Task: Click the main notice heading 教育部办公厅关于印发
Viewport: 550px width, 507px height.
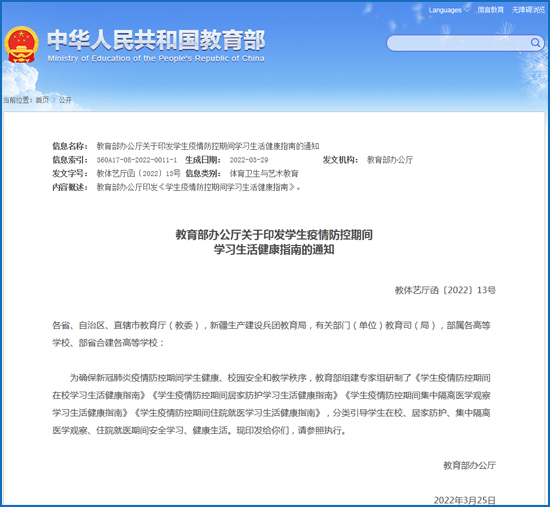Action: (274, 242)
